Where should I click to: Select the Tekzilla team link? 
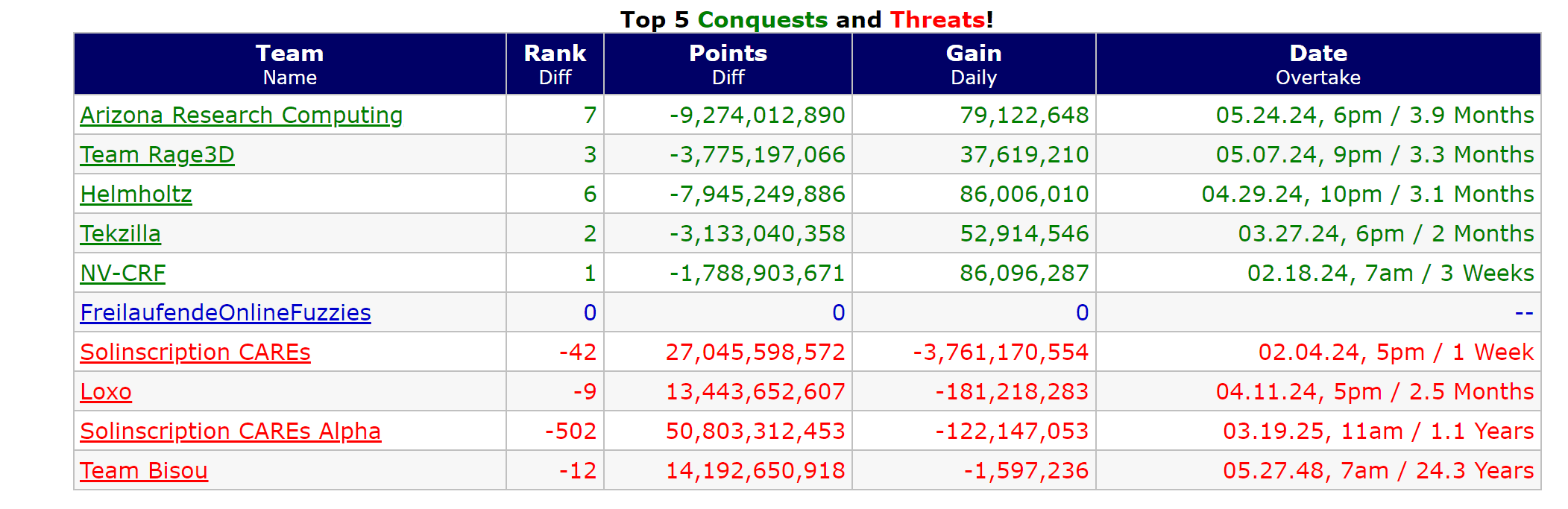click(x=120, y=234)
